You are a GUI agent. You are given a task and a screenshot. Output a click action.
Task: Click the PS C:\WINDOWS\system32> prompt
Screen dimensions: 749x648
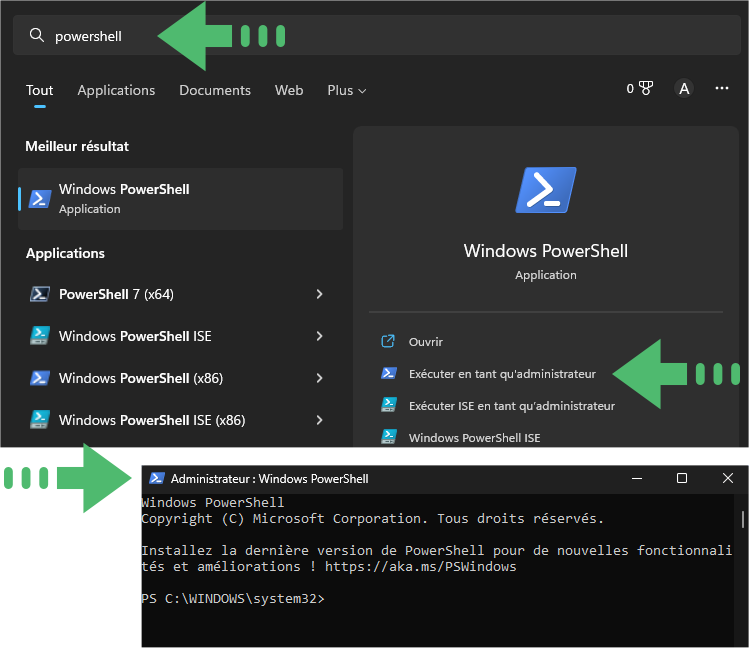click(233, 599)
